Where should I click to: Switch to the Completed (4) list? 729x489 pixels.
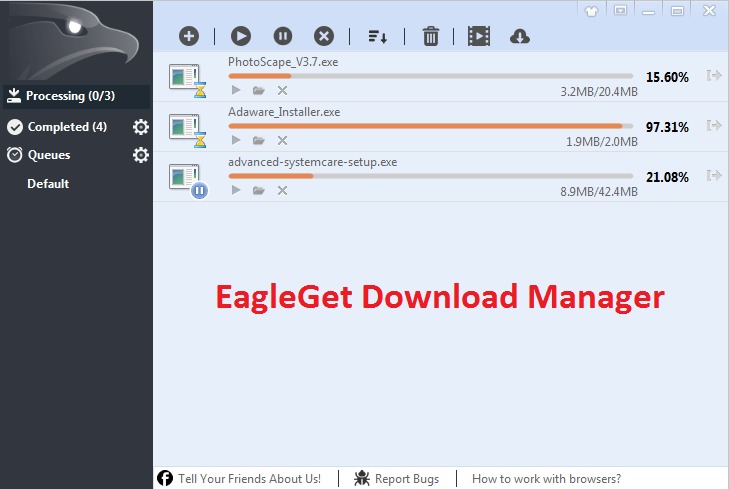click(x=67, y=127)
